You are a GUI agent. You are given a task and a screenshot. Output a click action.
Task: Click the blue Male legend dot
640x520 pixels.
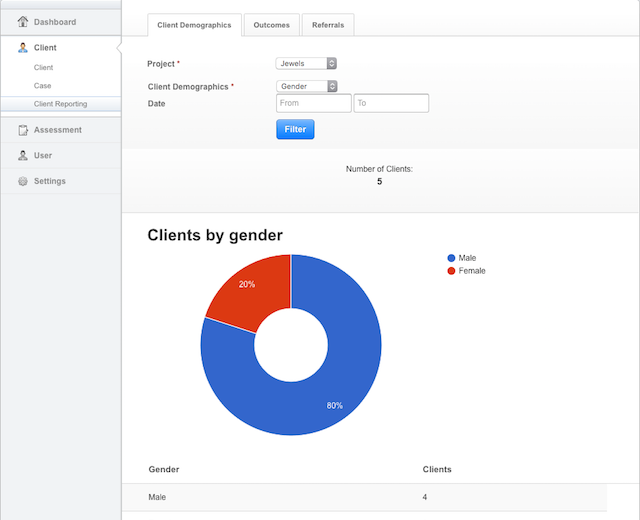tap(451, 258)
